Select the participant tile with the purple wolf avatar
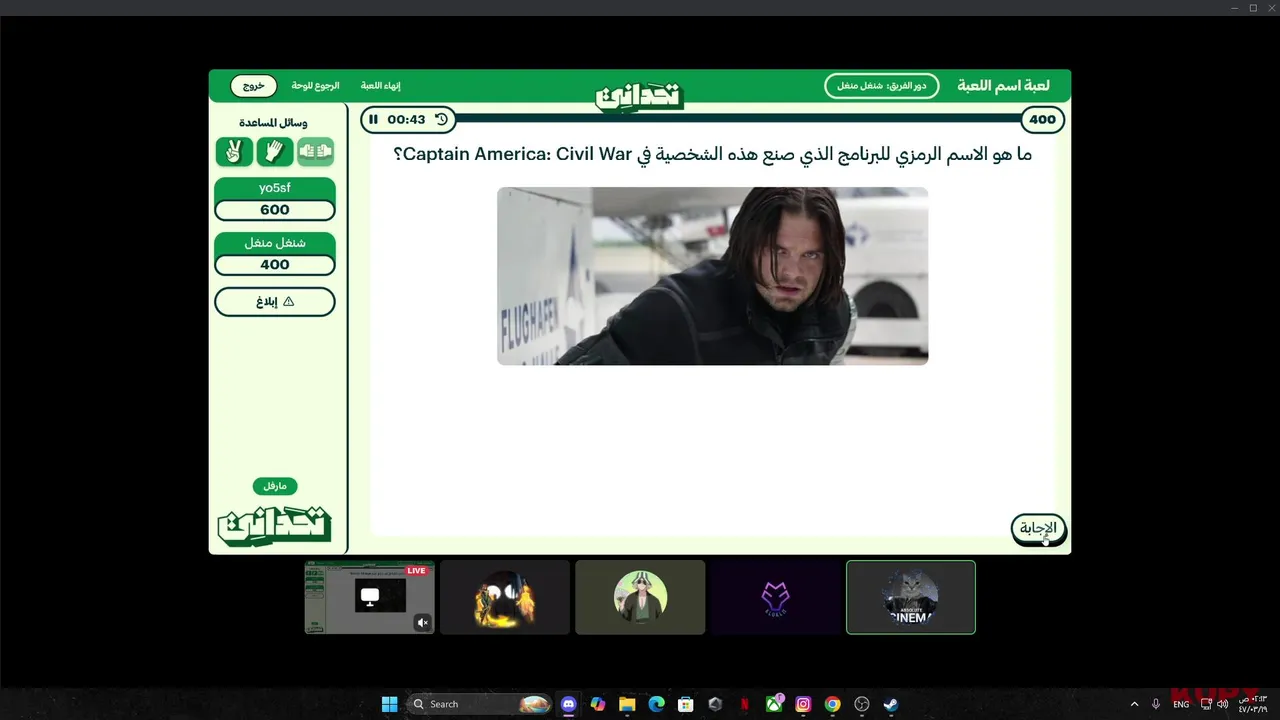Screen dimensions: 1280x720 coord(775,597)
